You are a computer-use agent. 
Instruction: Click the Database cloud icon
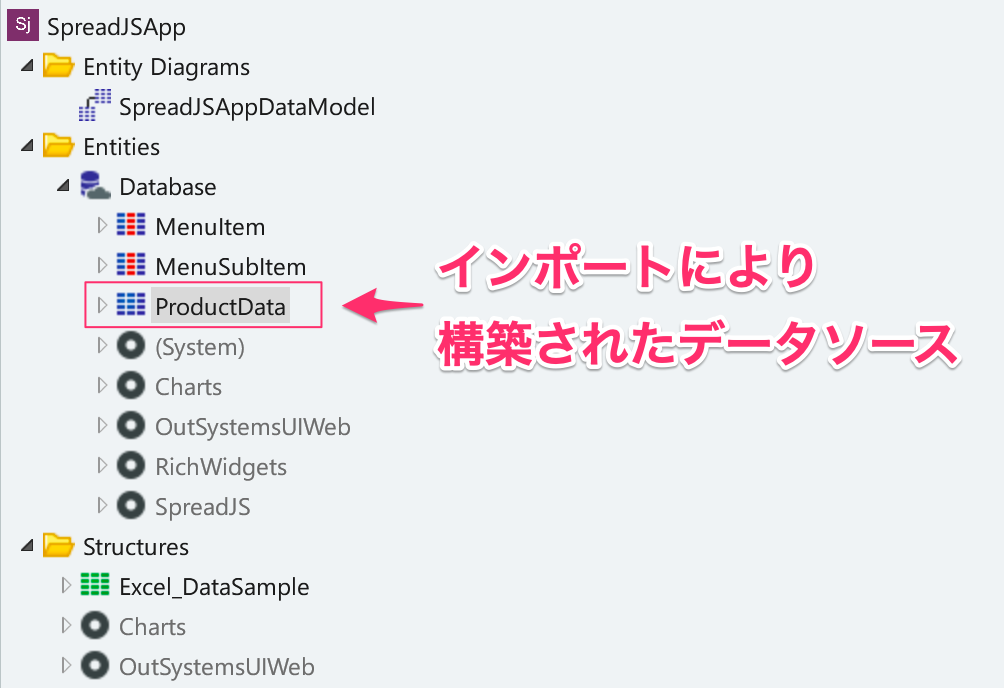tap(95, 186)
